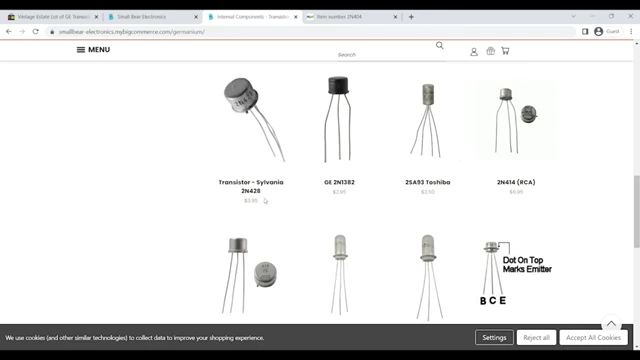
Task: Open Transistor - Sylvania 2N428 product link
Action: coord(251,187)
